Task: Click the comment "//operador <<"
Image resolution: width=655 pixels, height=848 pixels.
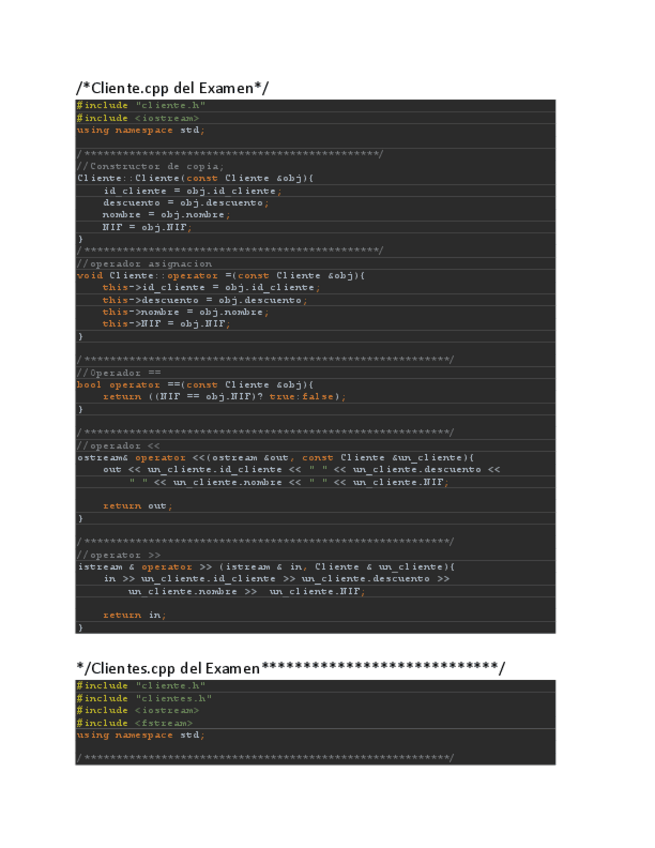Action: pyautogui.click(x=118, y=446)
